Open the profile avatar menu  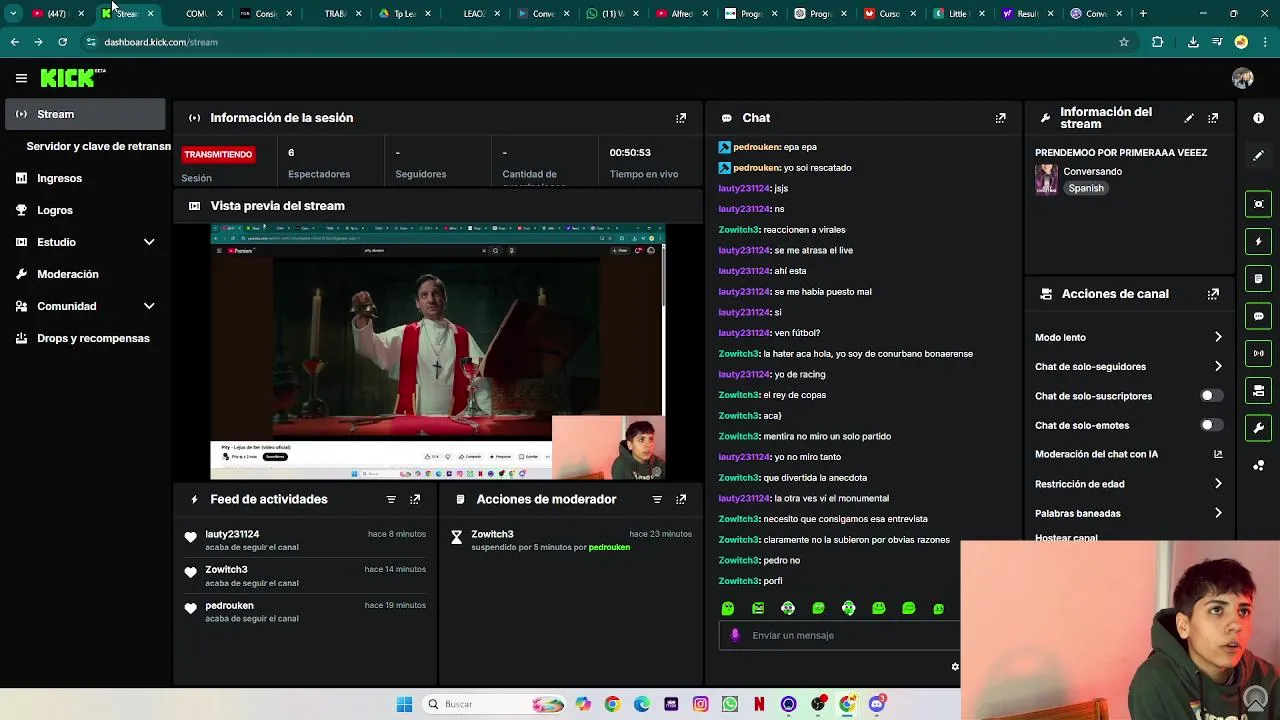(x=1243, y=78)
